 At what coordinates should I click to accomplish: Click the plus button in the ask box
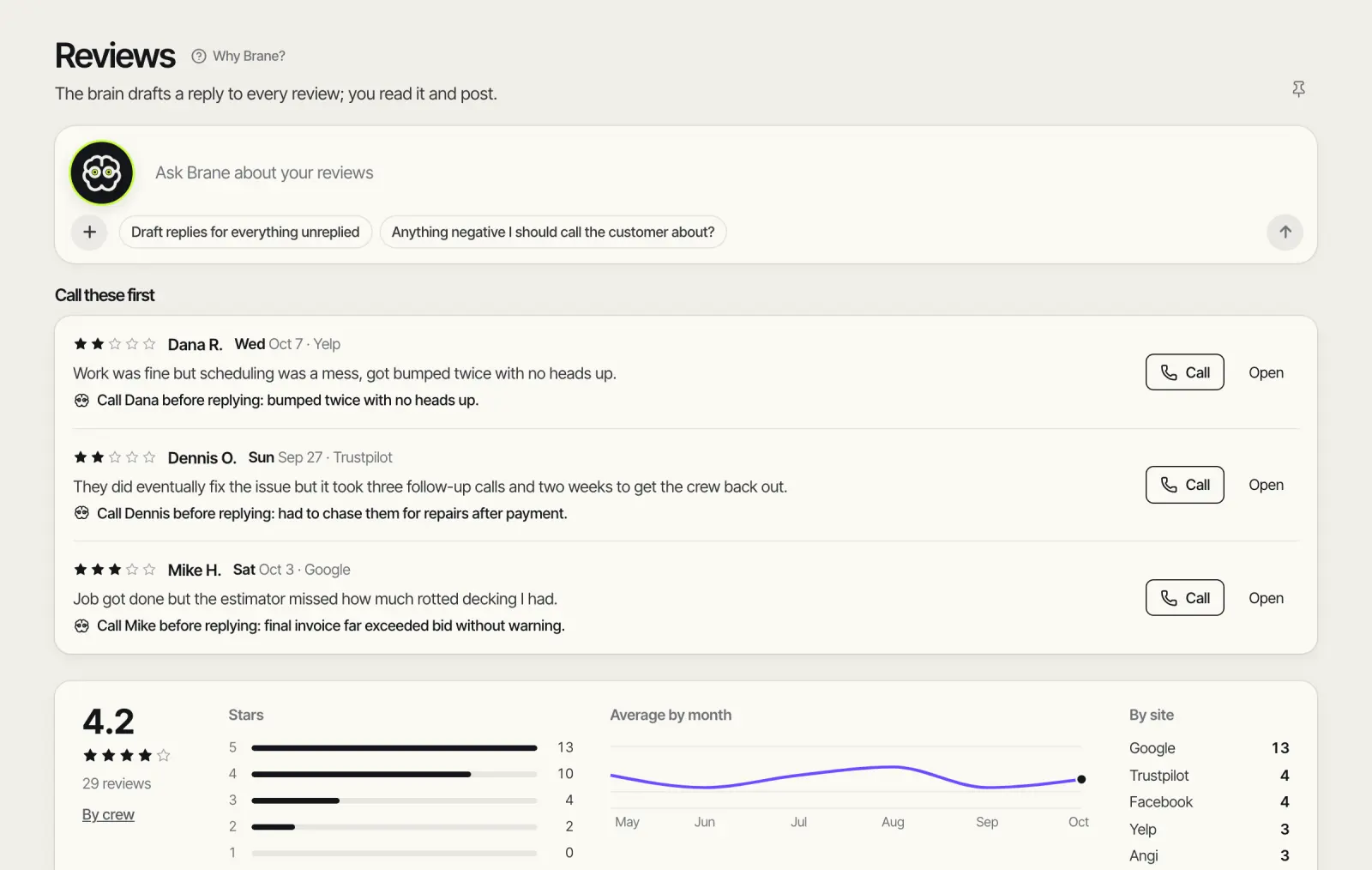coord(89,232)
